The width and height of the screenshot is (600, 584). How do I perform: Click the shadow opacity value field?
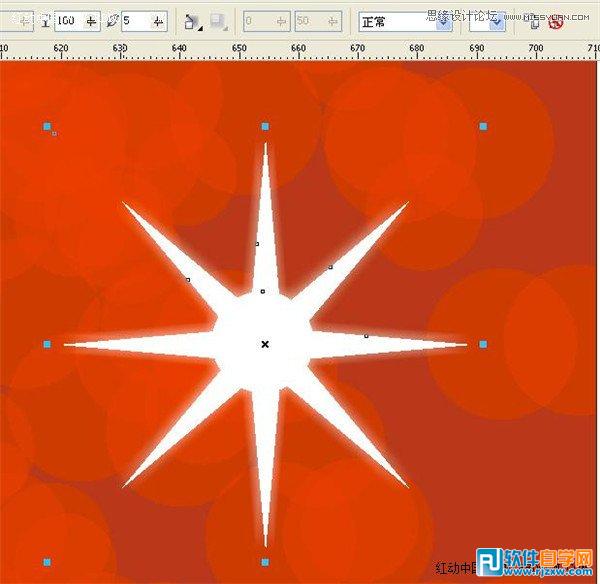click(x=78, y=21)
